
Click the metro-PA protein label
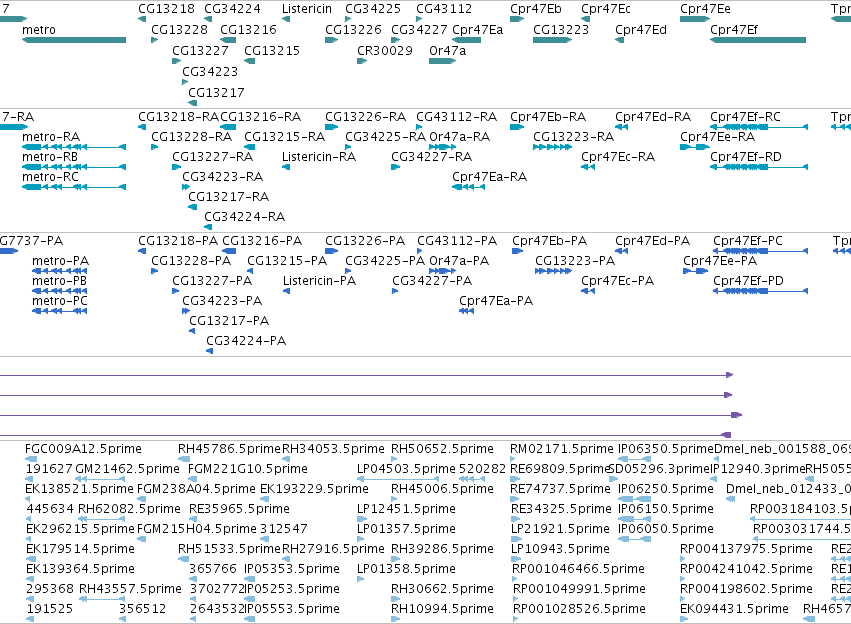[60, 261]
